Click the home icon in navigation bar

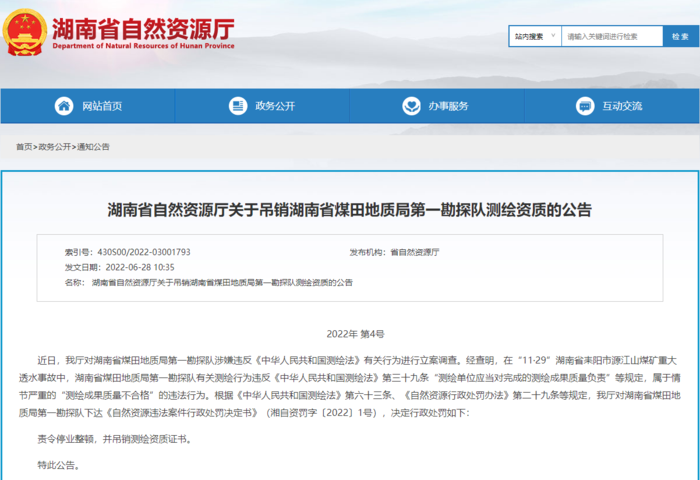click(x=64, y=106)
